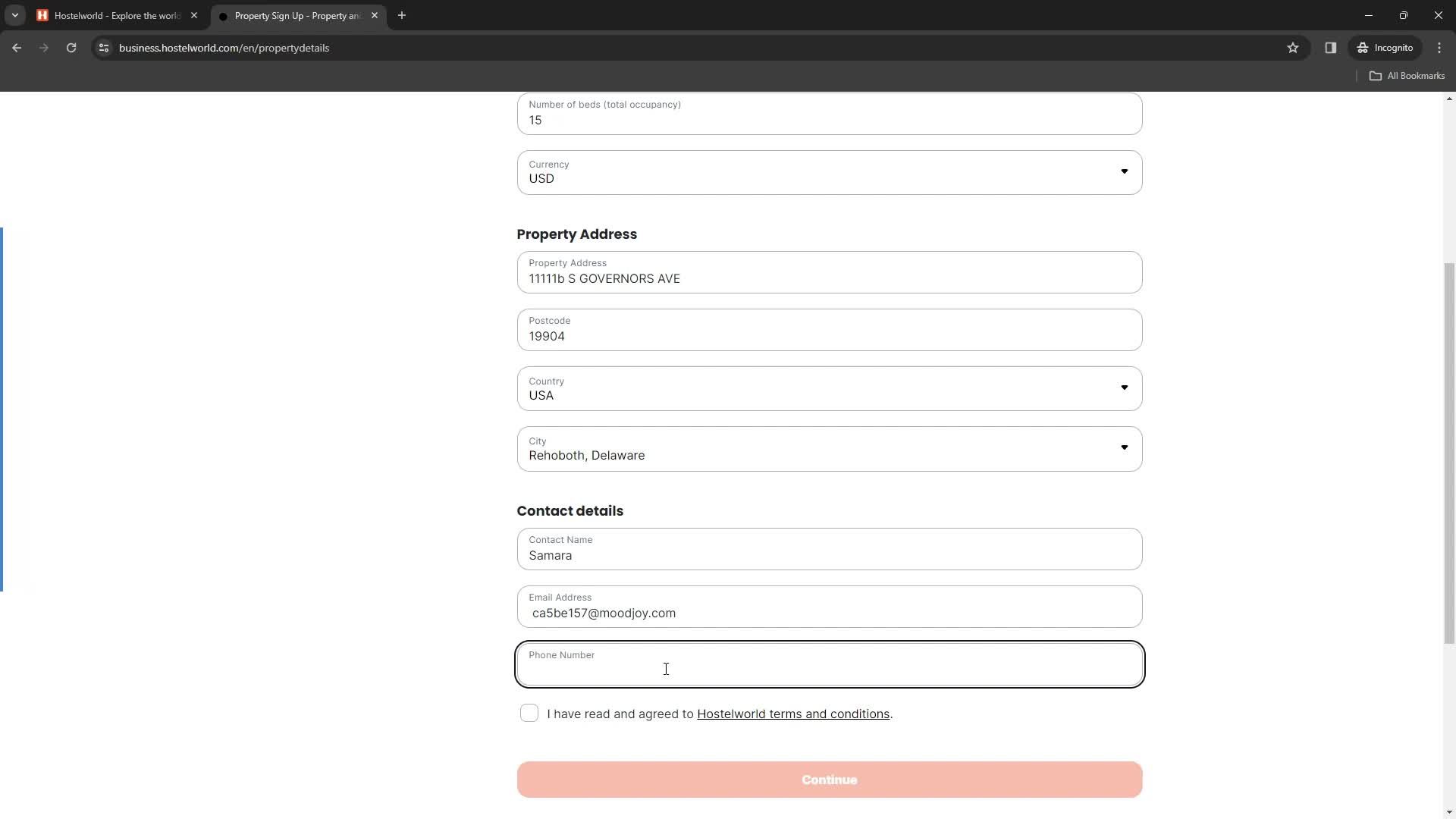Image resolution: width=1456 pixels, height=819 pixels.
Task: Click the reload page icon
Action: [71, 47]
